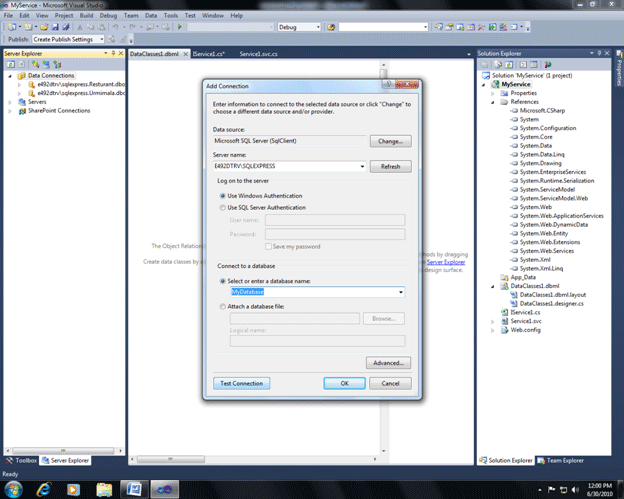Click the Change... data source button
Screen dimensions: 624x499
390,141
